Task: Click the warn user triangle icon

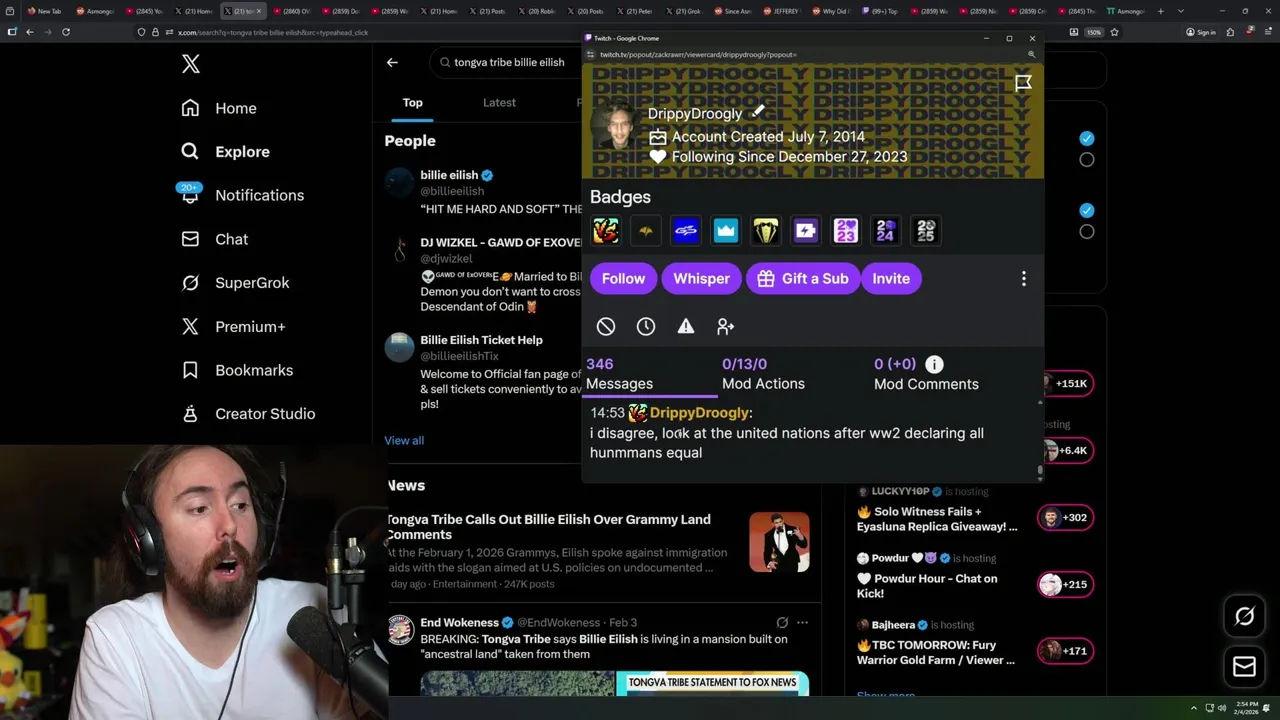Action: tap(686, 326)
